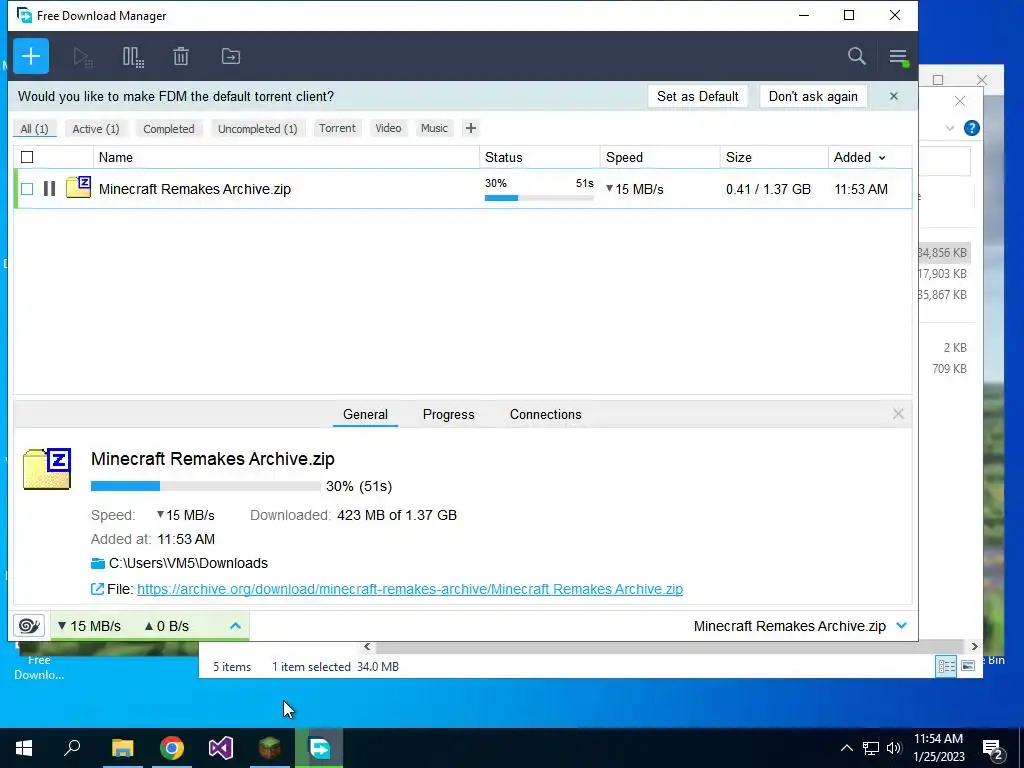The width and height of the screenshot is (1024, 768).
Task: Open taskbar search magnifier
Action: (x=72, y=748)
